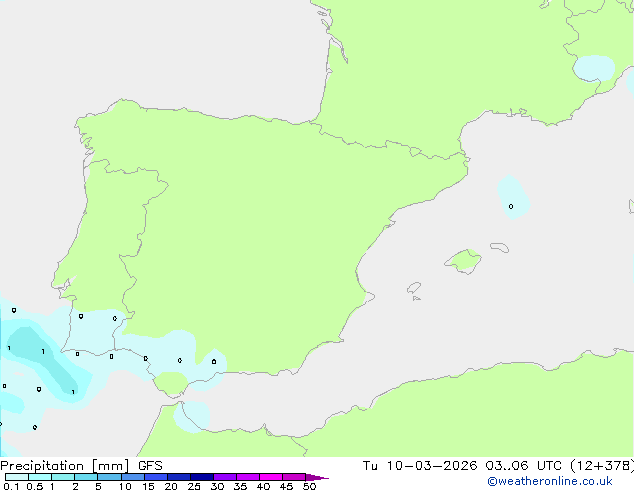The image size is (634, 490).
Task: Click the Menorca island outline
Action: point(500,247)
